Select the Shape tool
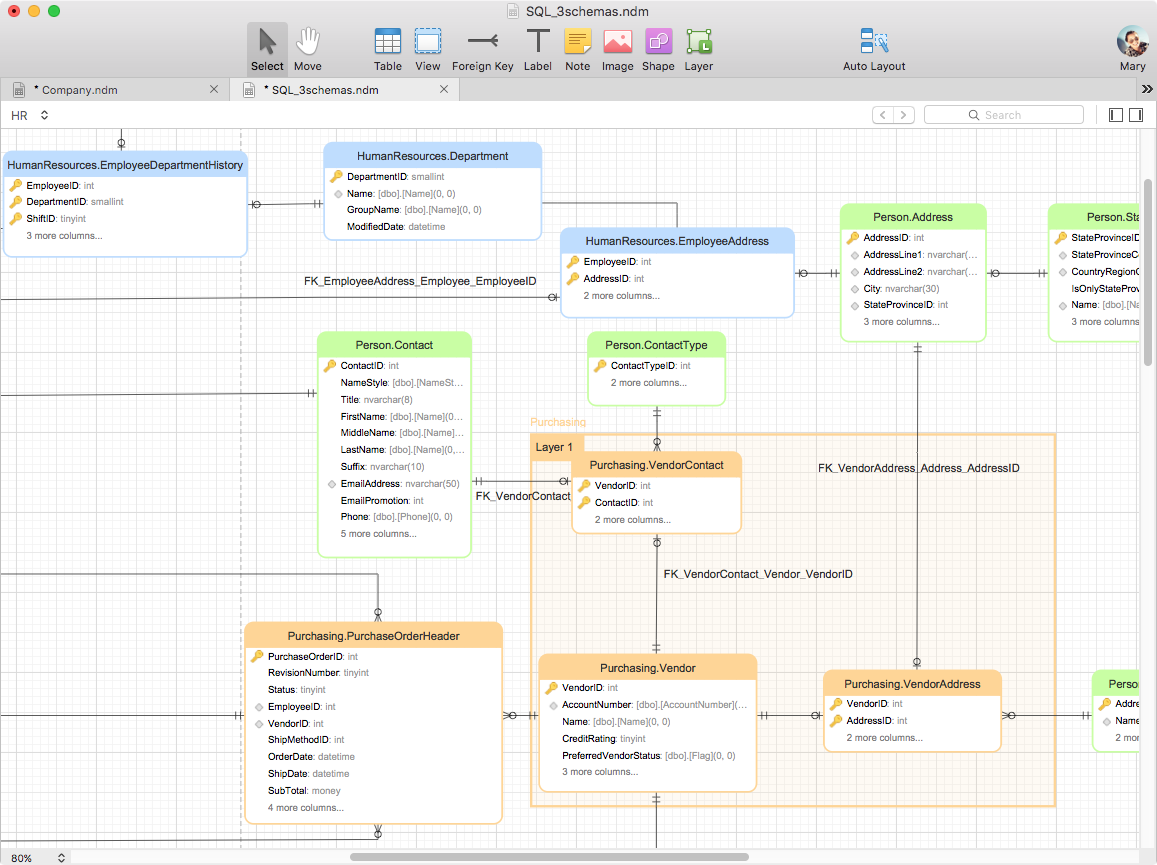The image size is (1157, 865). [x=657, y=47]
